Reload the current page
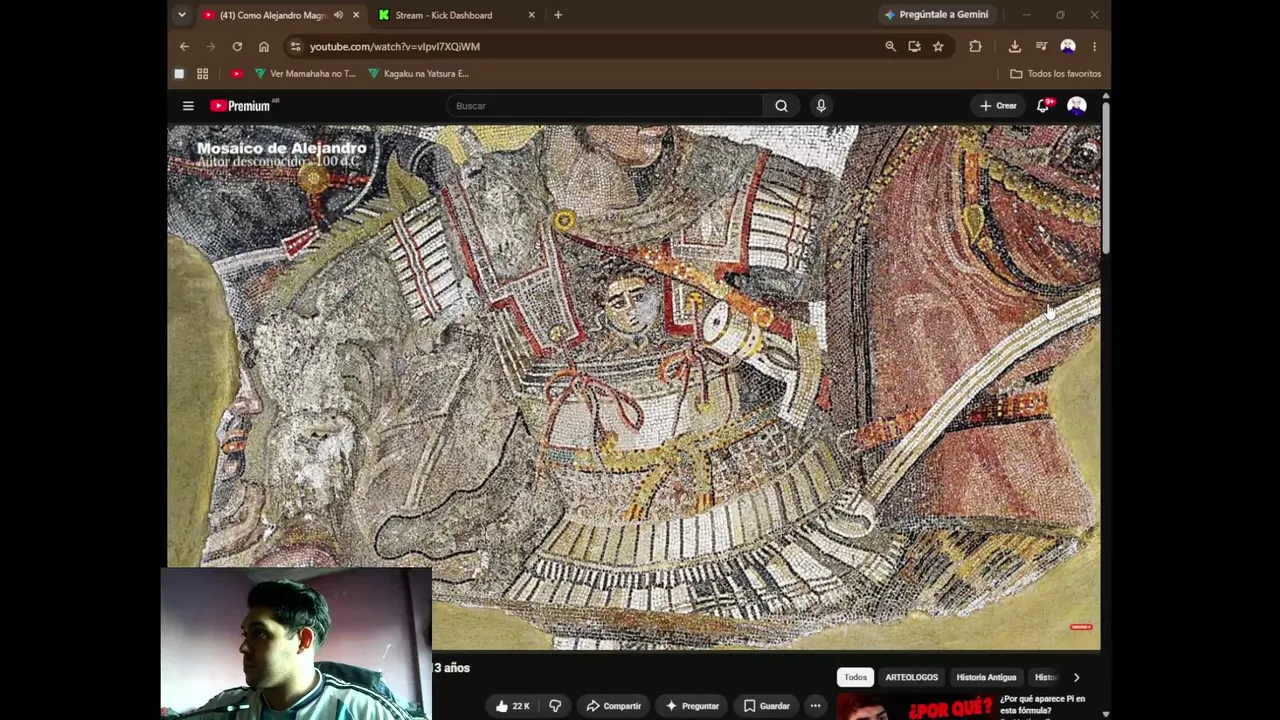 coord(237,46)
